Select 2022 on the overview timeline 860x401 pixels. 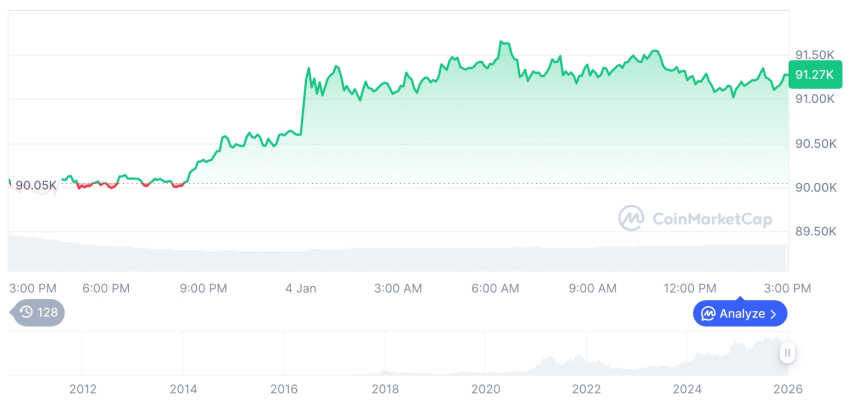[x=586, y=388]
